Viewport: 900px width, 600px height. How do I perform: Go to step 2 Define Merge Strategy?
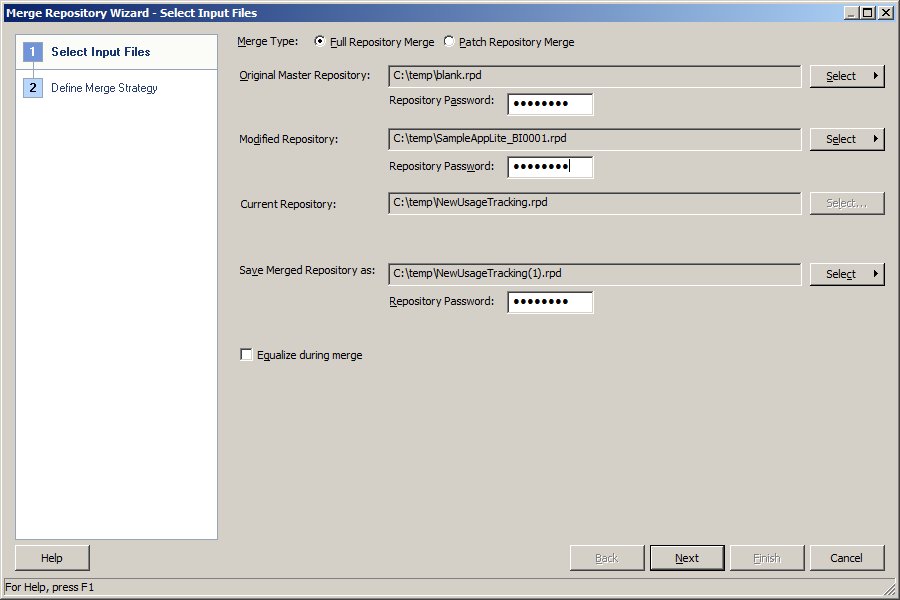click(x=104, y=88)
